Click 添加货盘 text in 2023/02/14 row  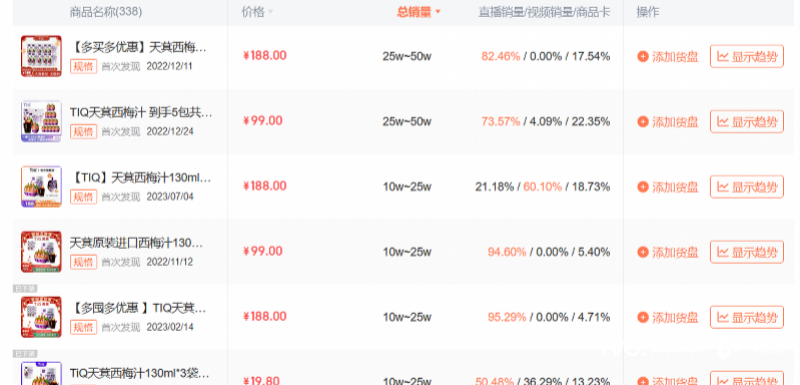click(675, 317)
